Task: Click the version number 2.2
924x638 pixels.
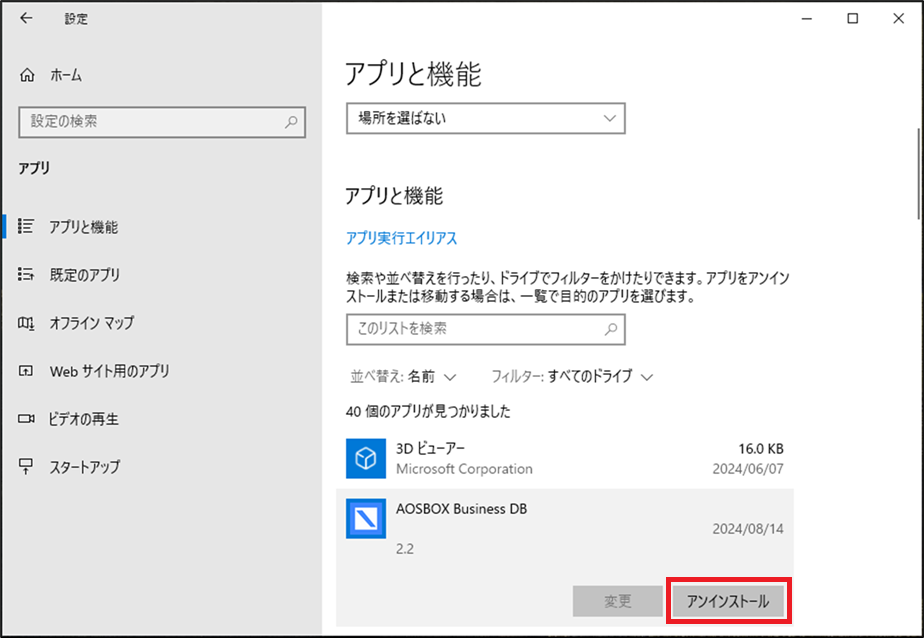Action: click(405, 549)
